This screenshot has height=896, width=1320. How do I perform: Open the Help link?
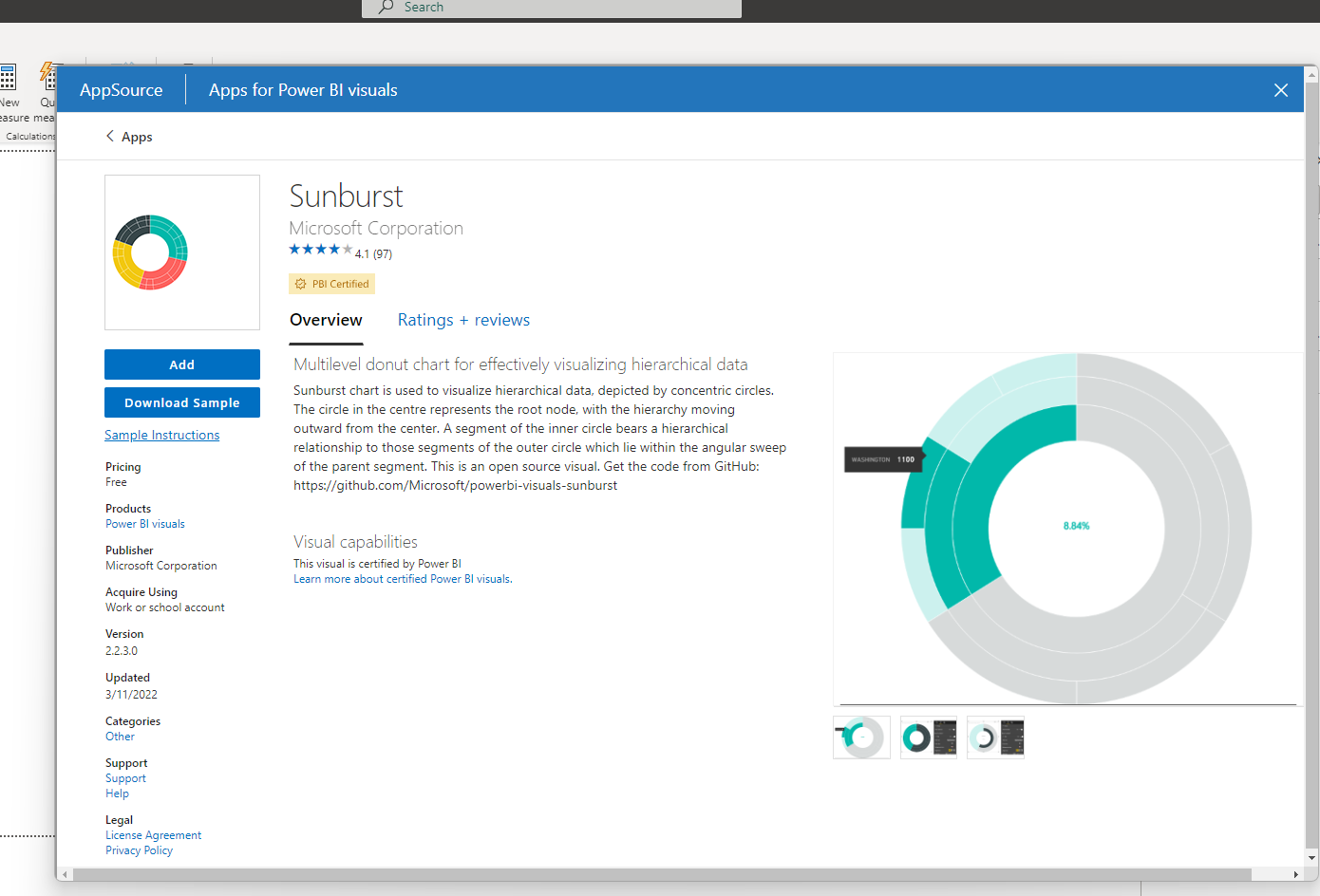pyautogui.click(x=117, y=793)
